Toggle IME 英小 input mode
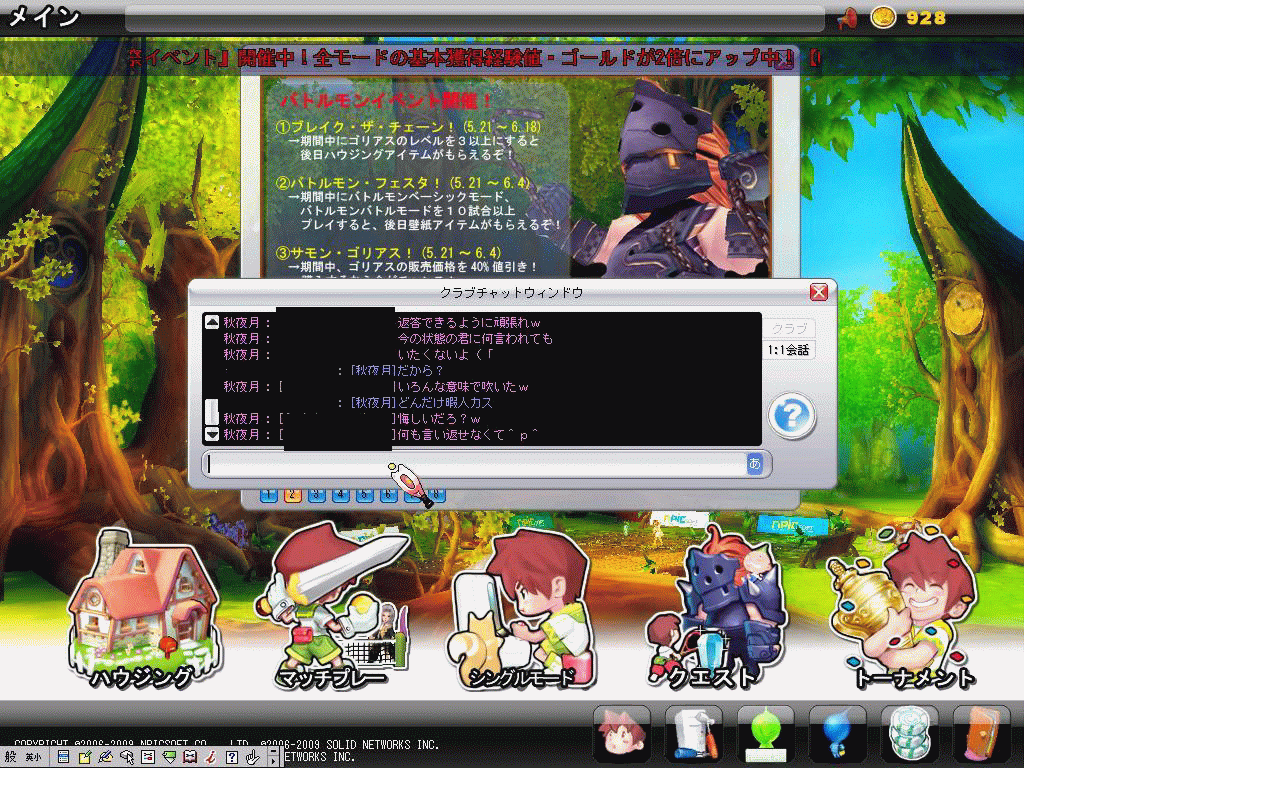 click(33, 757)
